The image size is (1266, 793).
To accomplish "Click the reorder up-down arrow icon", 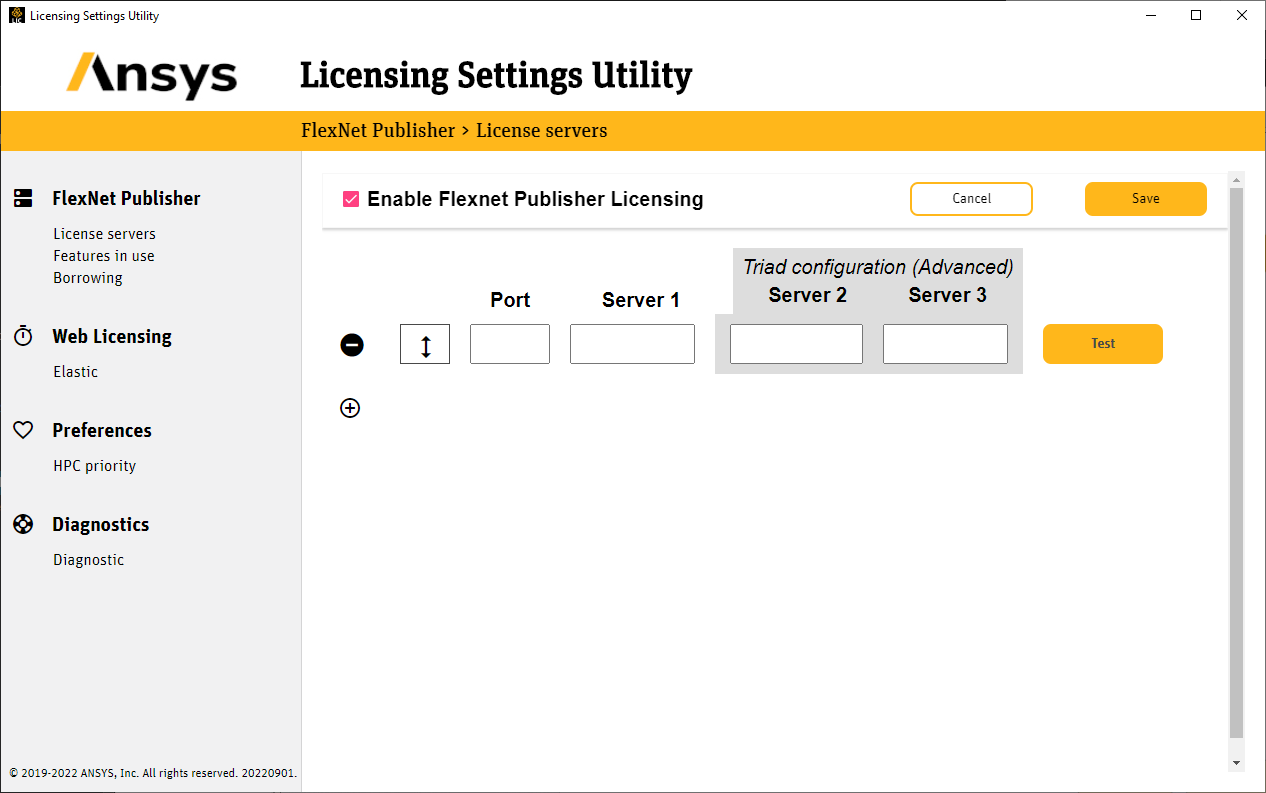I will tap(425, 345).
